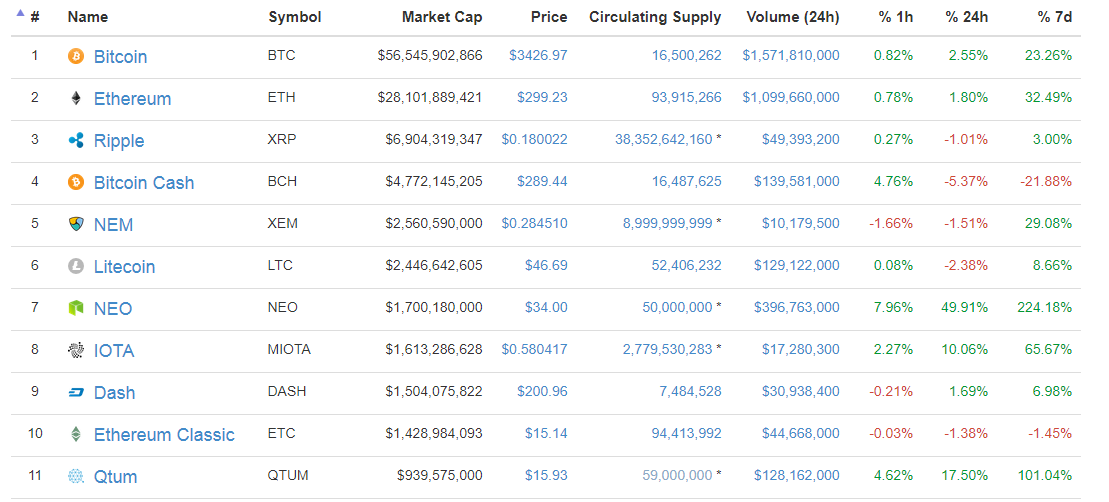Click the Bitcoin Cash logo icon

coord(76,183)
